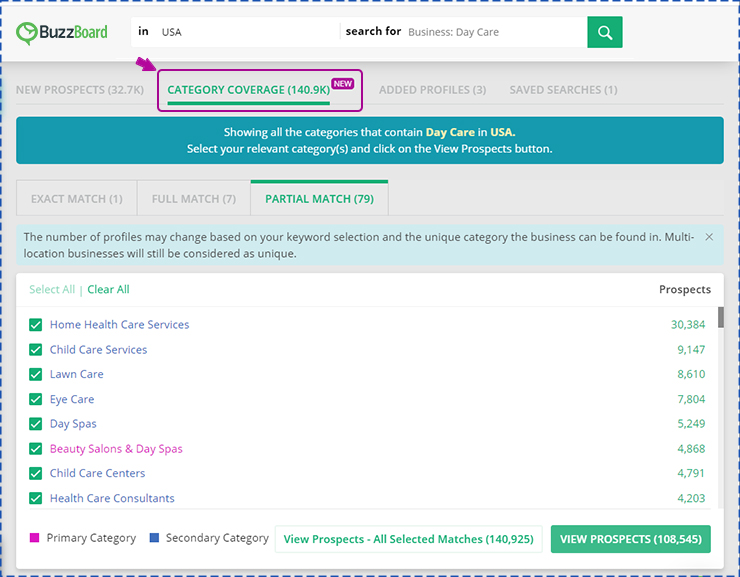This screenshot has width=740, height=577.
Task: Switch to the Full Match tab
Action: (193, 199)
